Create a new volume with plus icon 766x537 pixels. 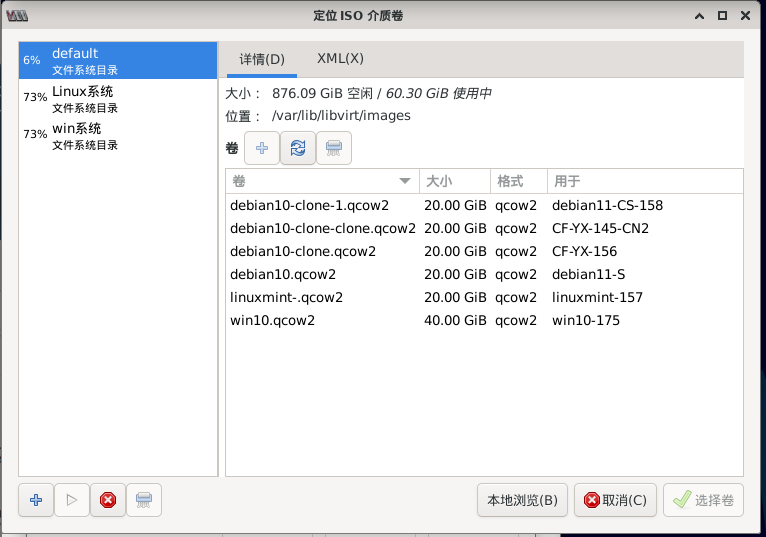pyautogui.click(x=262, y=148)
